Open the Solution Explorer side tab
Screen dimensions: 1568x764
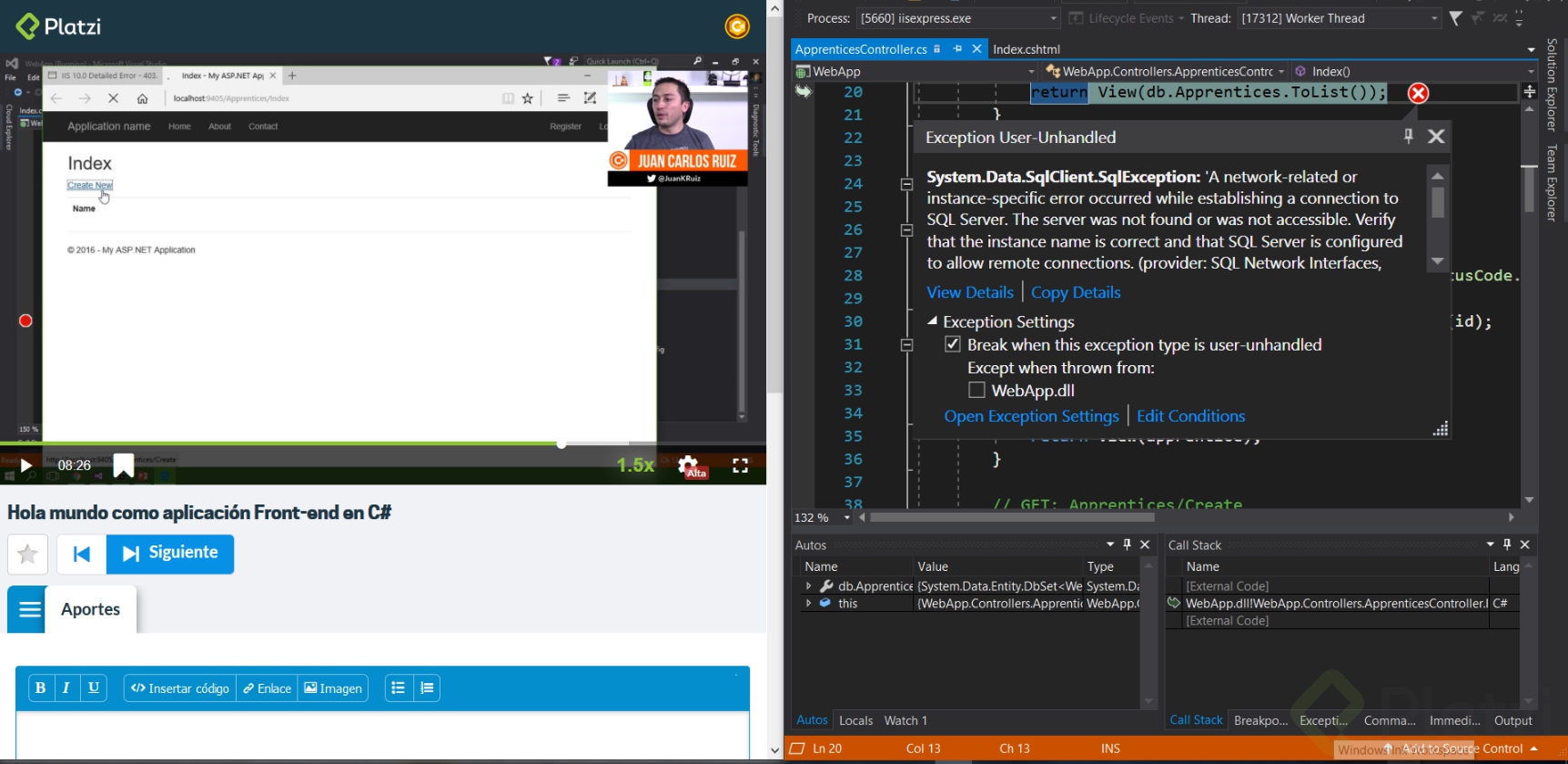(1553, 85)
